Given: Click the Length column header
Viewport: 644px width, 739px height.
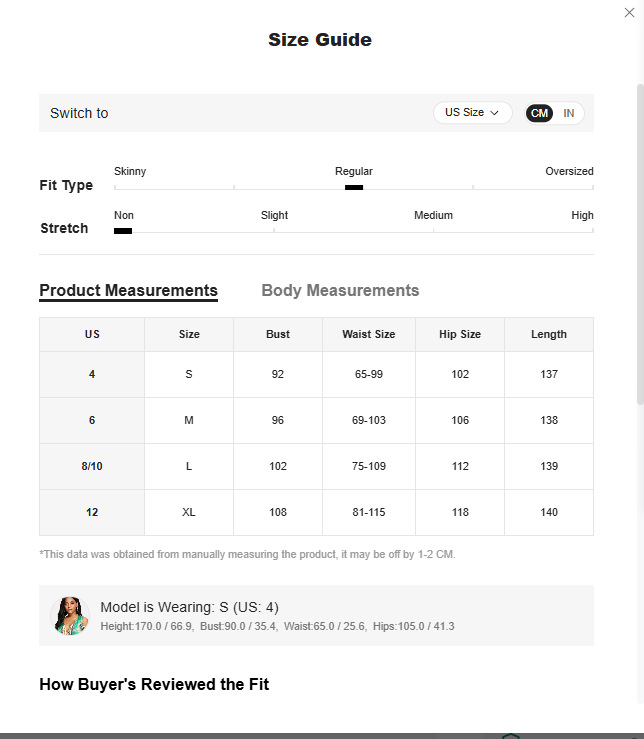Looking at the screenshot, I should [x=549, y=334].
